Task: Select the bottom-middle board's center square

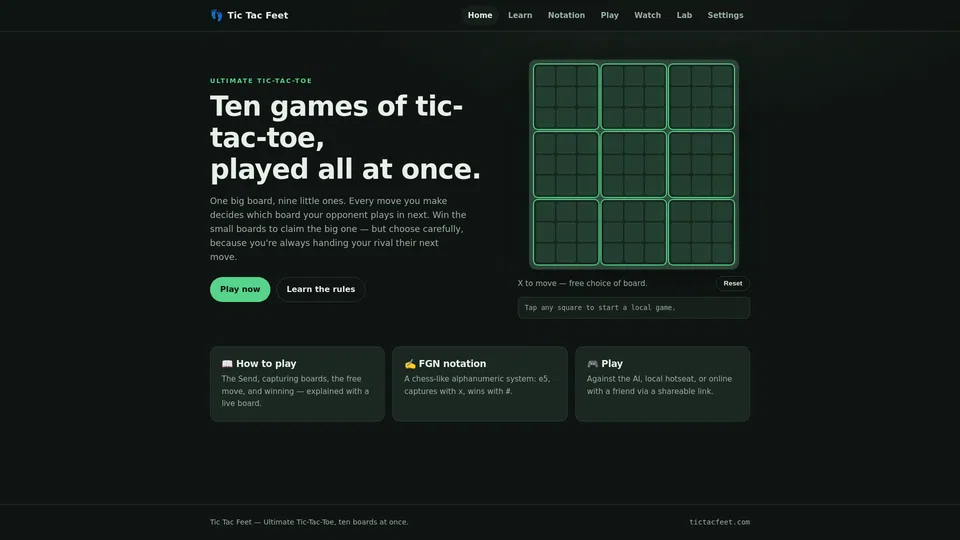Action: [x=634, y=232]
